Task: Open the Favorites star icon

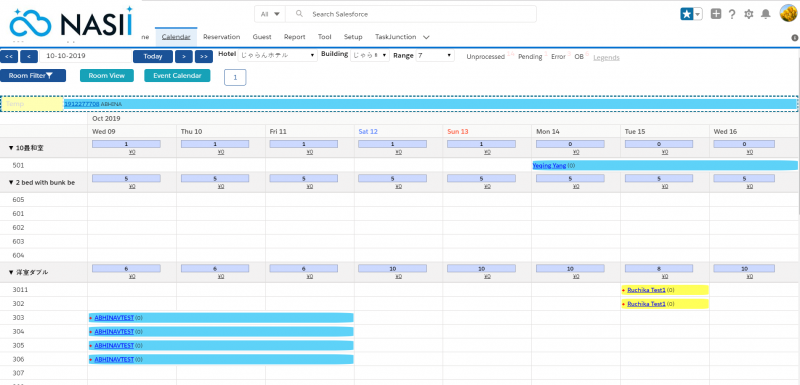Action: point(686,14)
